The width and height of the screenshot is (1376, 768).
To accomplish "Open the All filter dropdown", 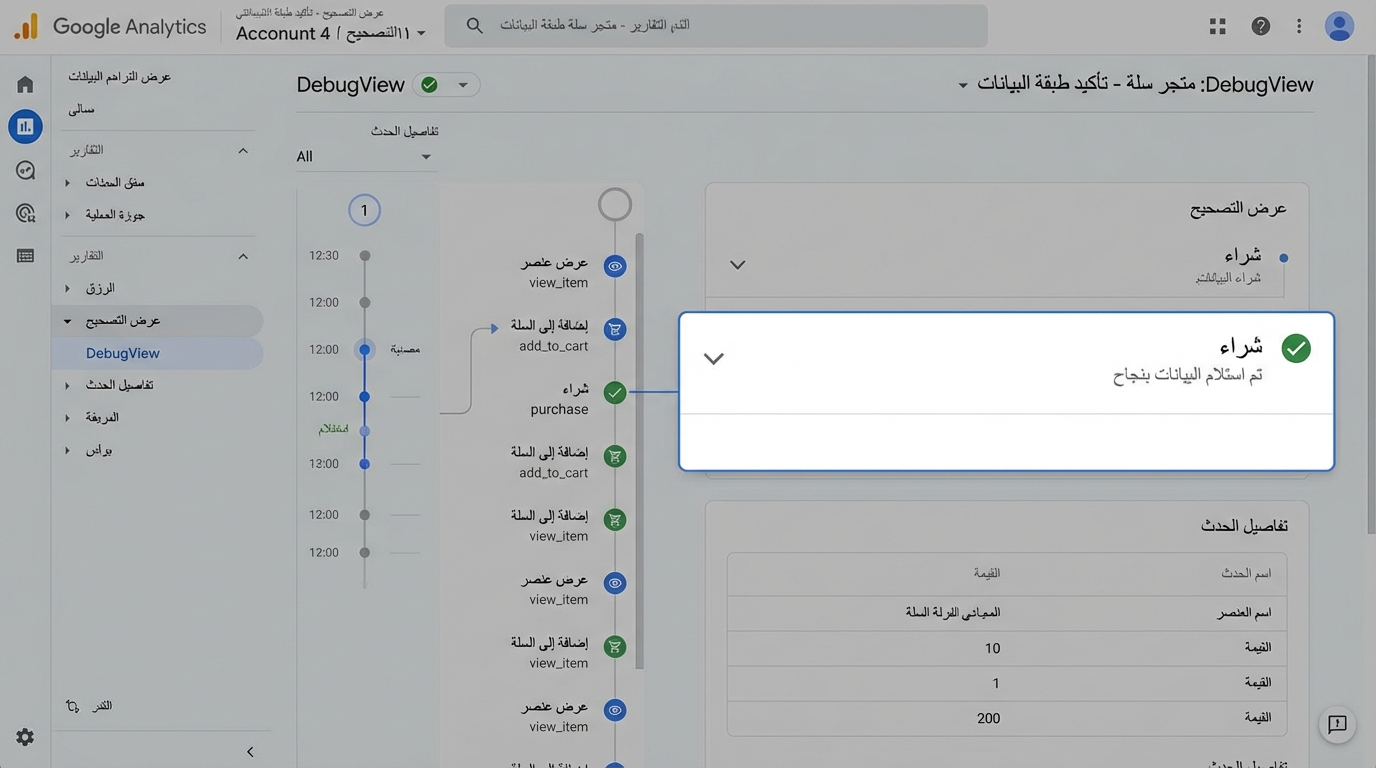I will tap(365, 157).
